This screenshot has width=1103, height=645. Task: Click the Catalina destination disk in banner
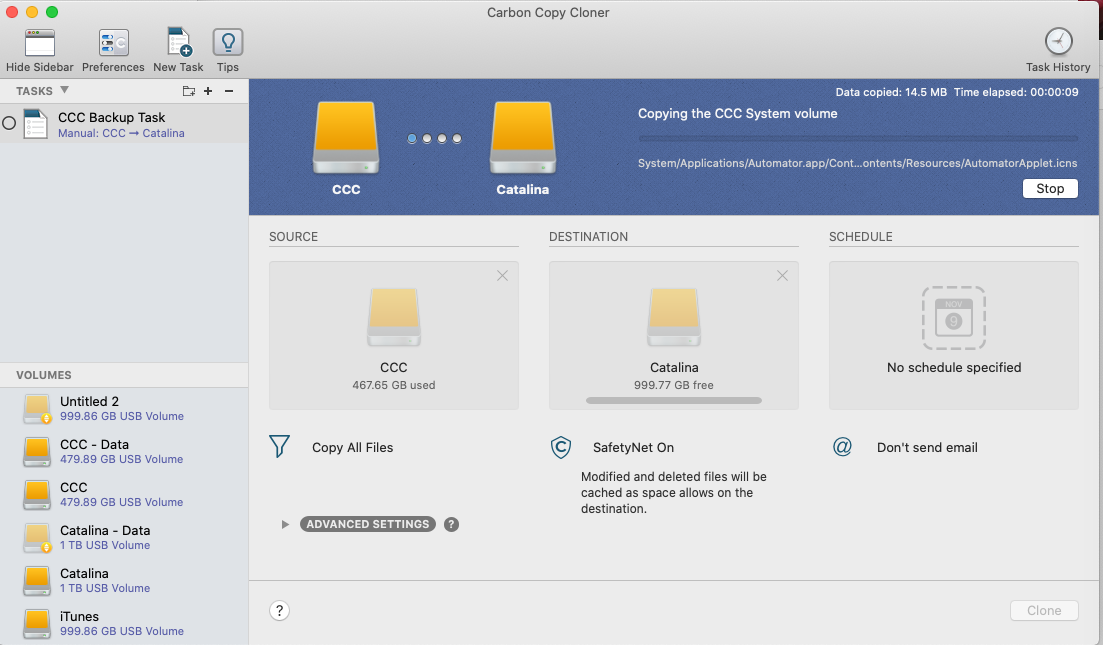coord(523,138)
